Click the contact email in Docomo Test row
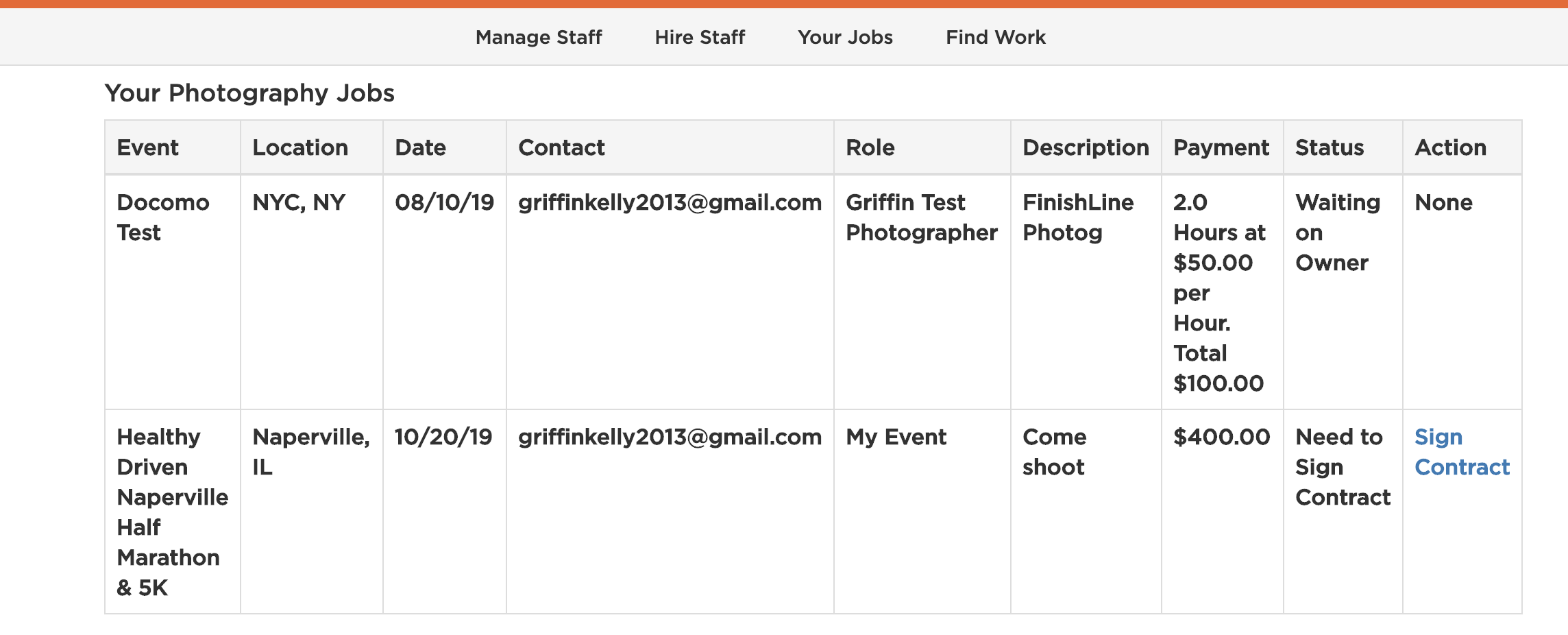This screenshot has width=1568, height=635. [x=670, y=202]
